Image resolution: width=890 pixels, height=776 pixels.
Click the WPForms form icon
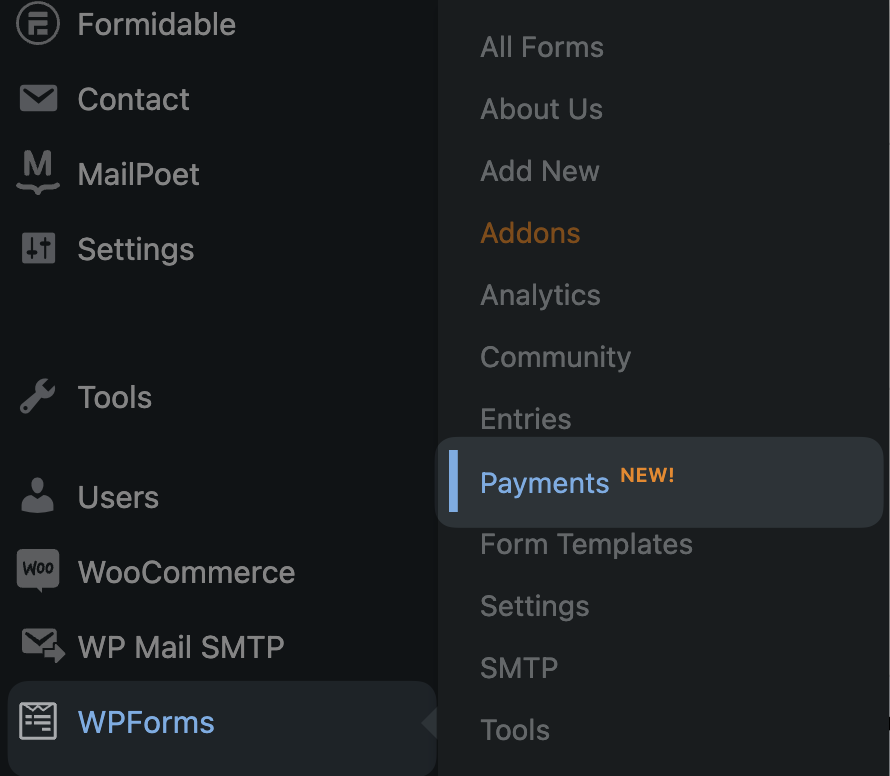coord(38,721)
